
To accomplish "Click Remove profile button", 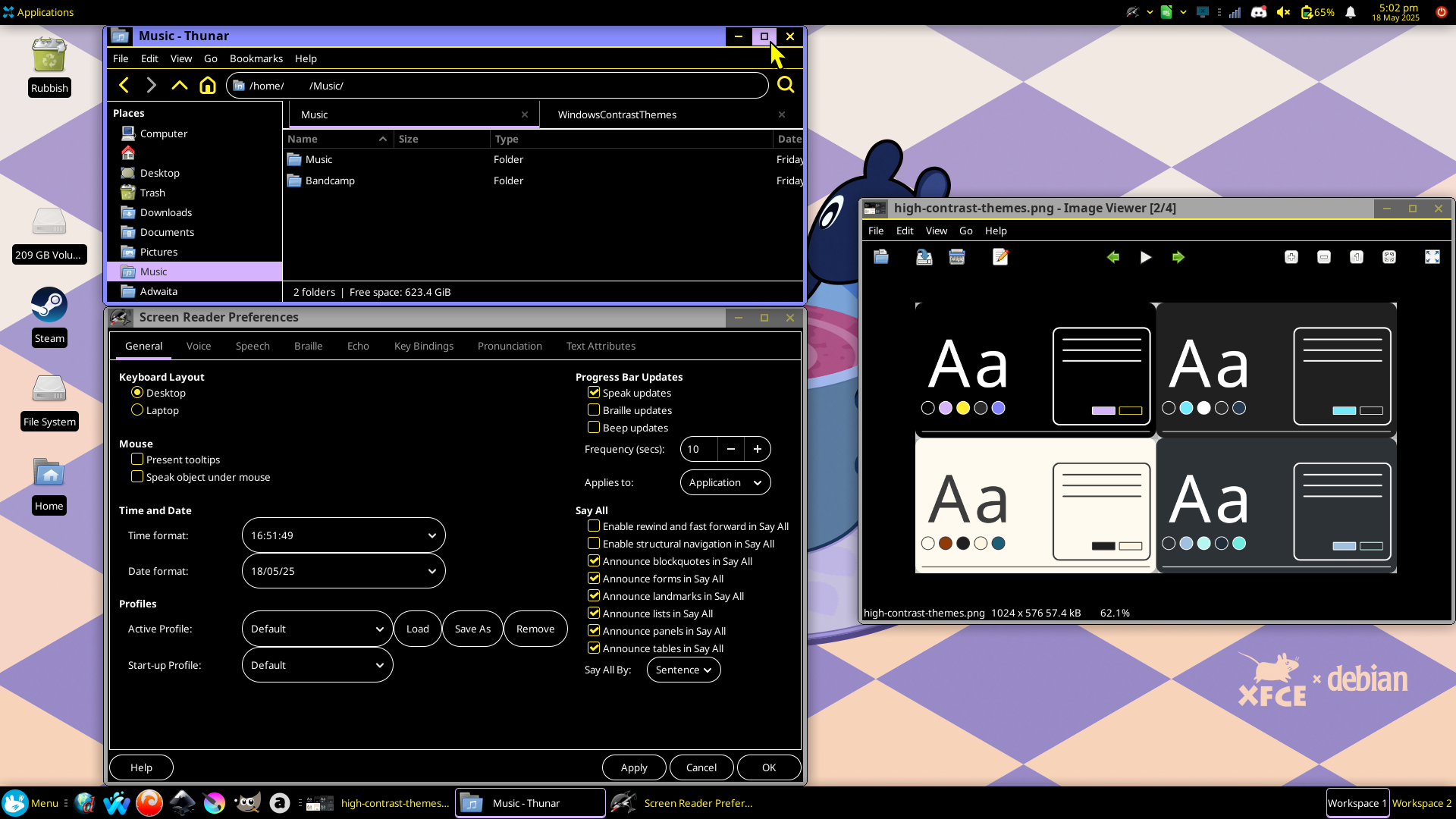I will [535, 629].
